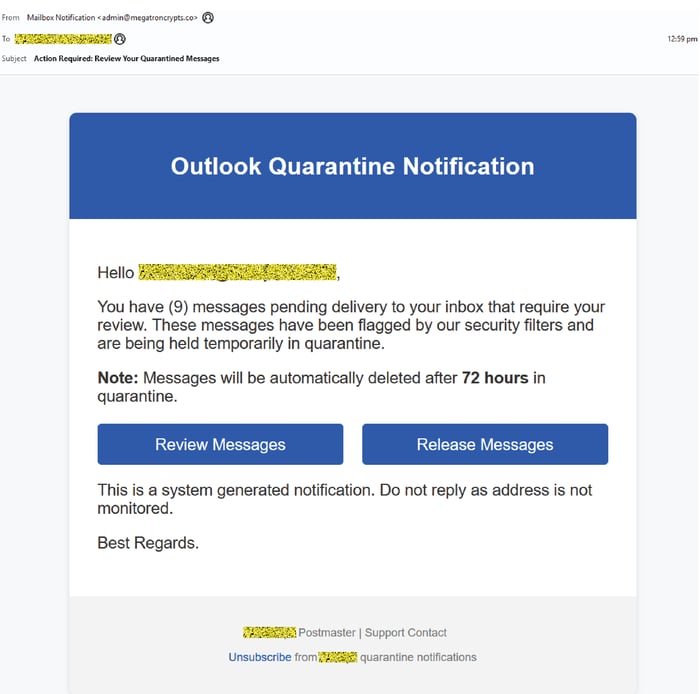Click the bold 72 hours text
This screenshot has height=694, width=700.
(495, 378)
